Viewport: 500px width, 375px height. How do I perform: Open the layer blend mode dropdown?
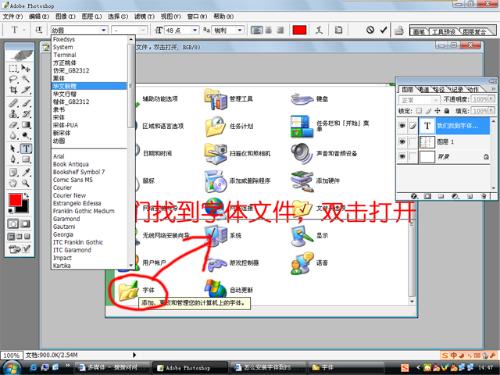pos(419,100)
